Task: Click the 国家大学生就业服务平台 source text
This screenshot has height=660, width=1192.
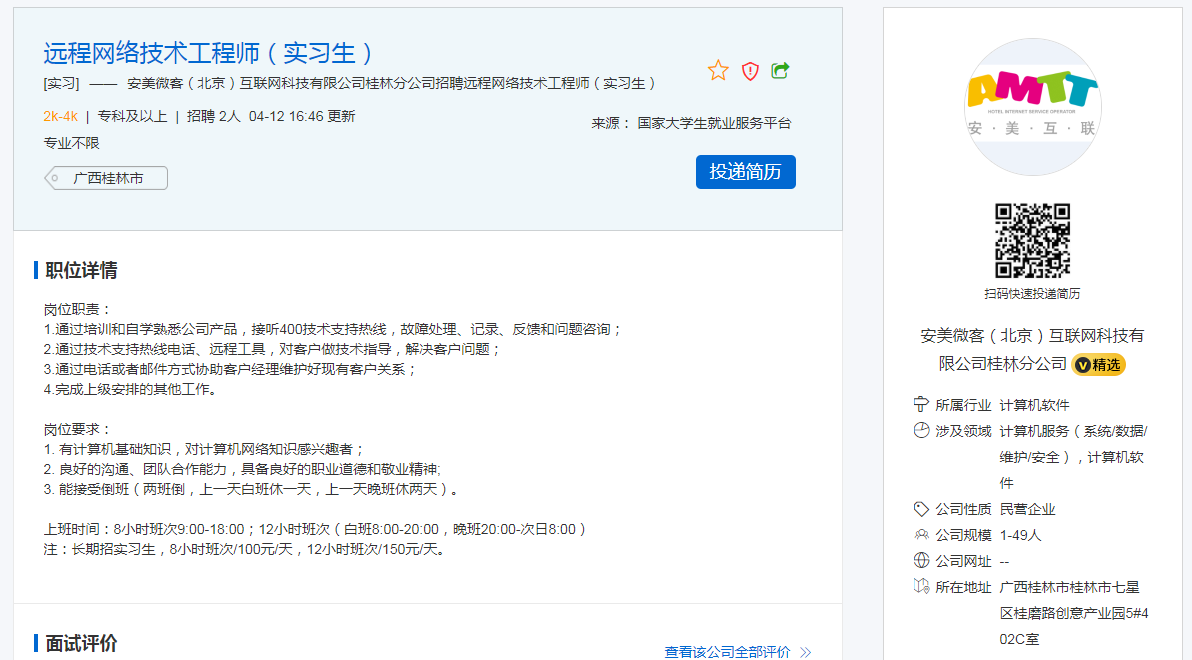Action: [714, 123]
